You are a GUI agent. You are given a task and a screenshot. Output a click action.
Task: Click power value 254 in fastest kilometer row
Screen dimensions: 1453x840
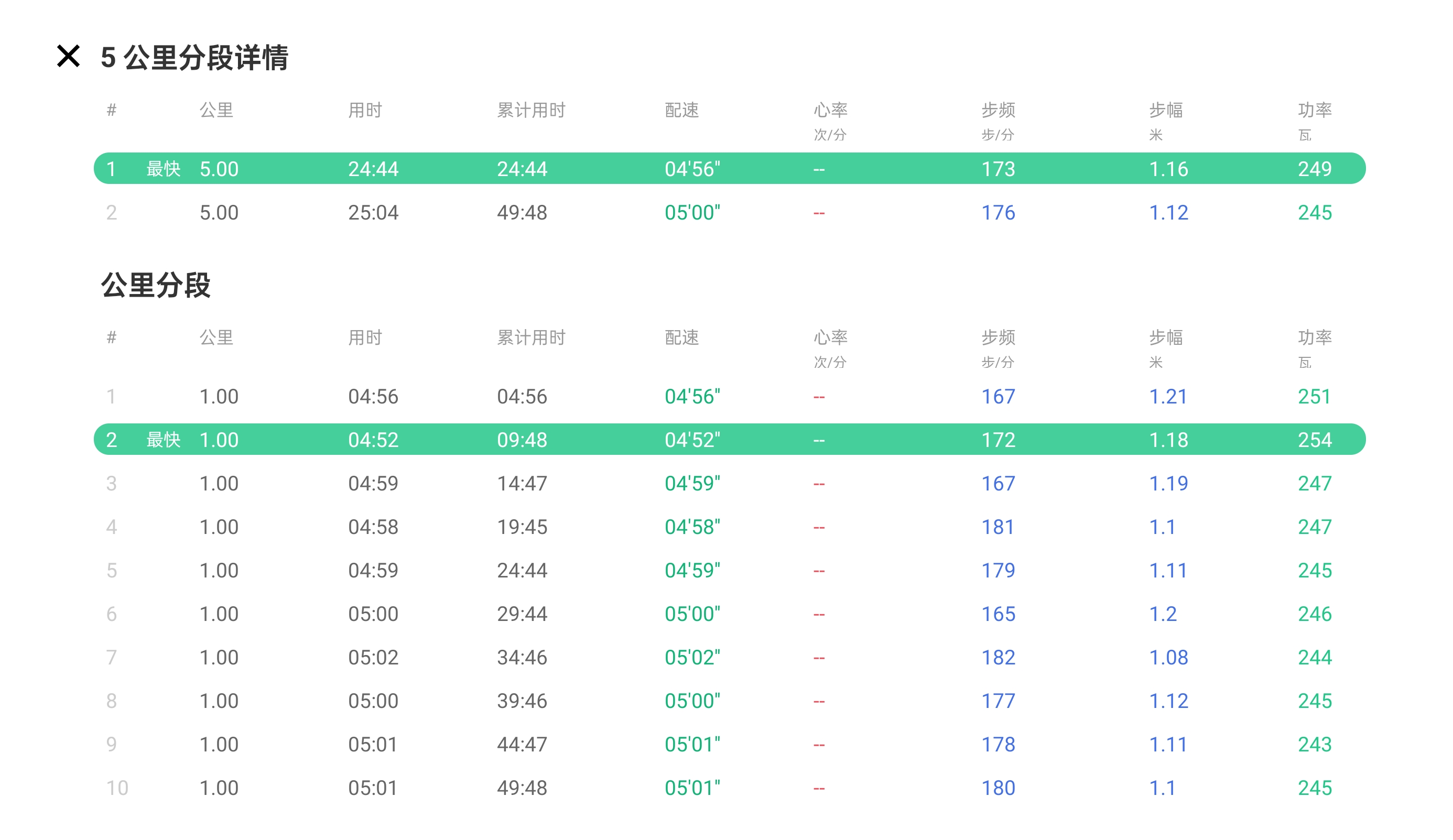(x=1314, y=440)
